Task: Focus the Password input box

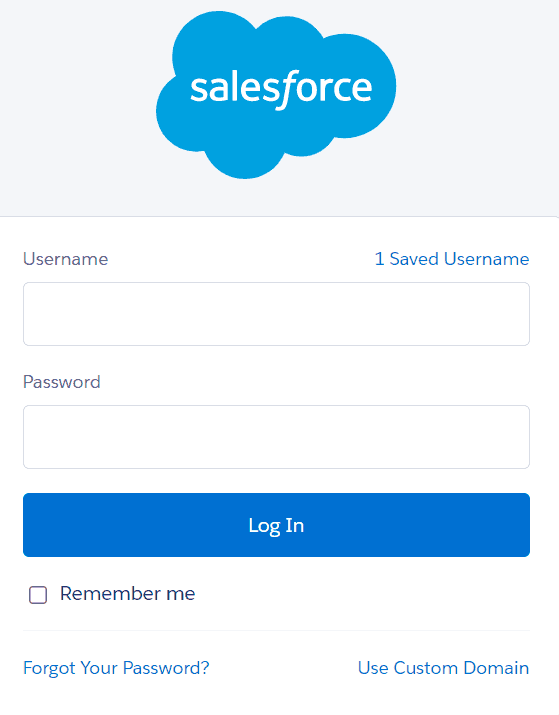Action: click(x=276, y=437)
